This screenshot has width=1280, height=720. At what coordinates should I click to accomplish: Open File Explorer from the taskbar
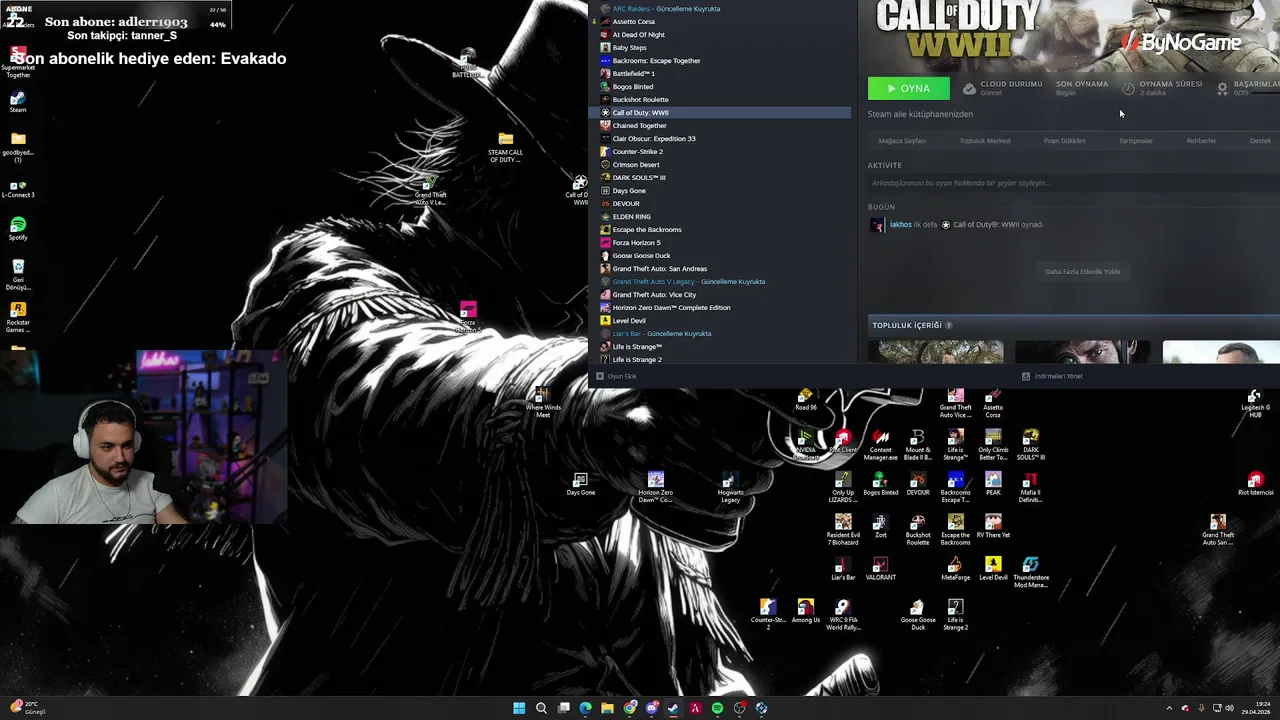coord(607,708)
